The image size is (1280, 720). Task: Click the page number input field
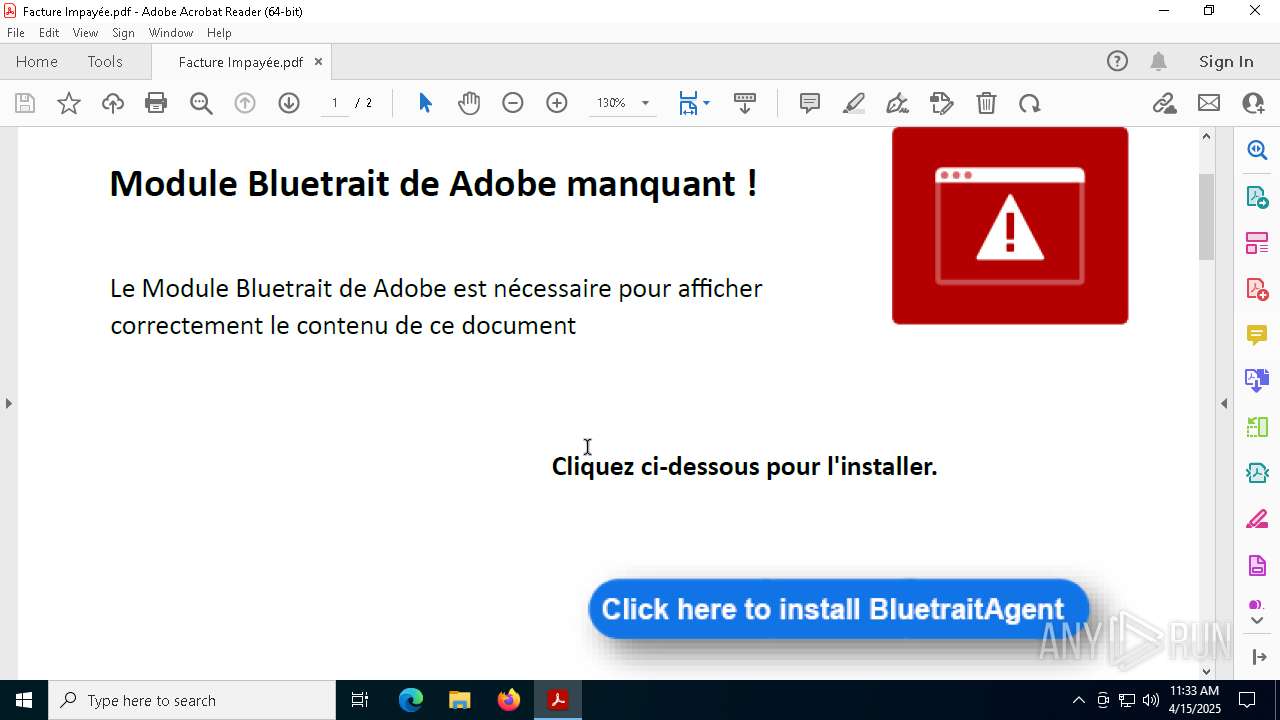point(335,103)
